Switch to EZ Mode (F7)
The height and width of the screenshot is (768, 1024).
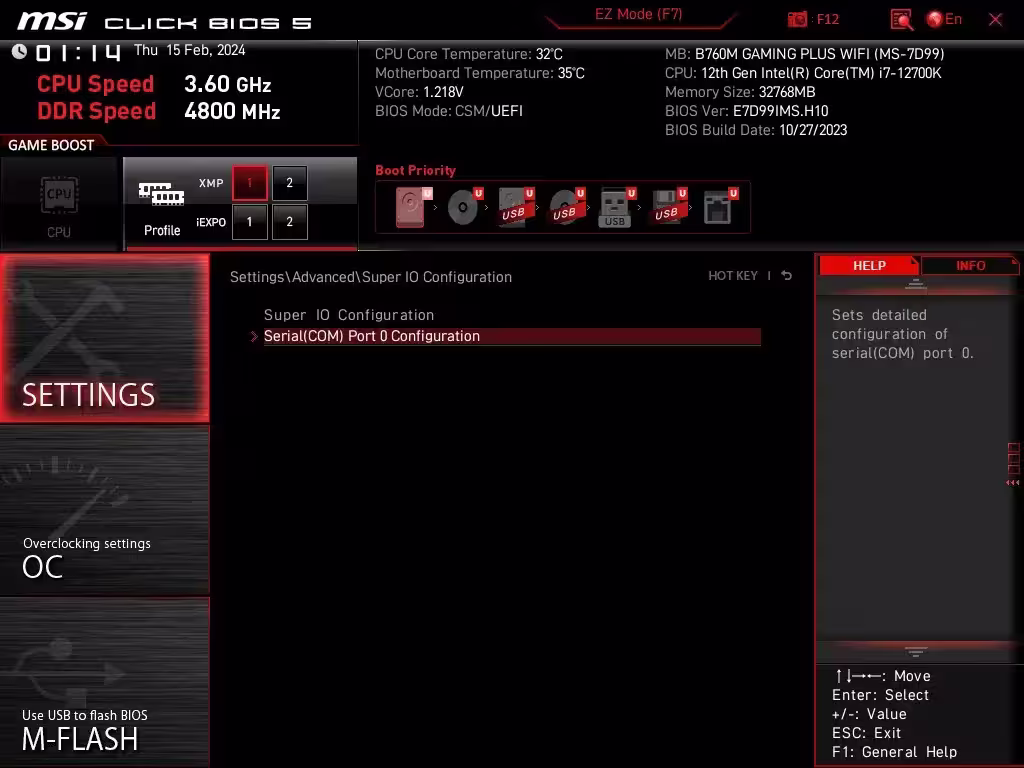point(638,15)
